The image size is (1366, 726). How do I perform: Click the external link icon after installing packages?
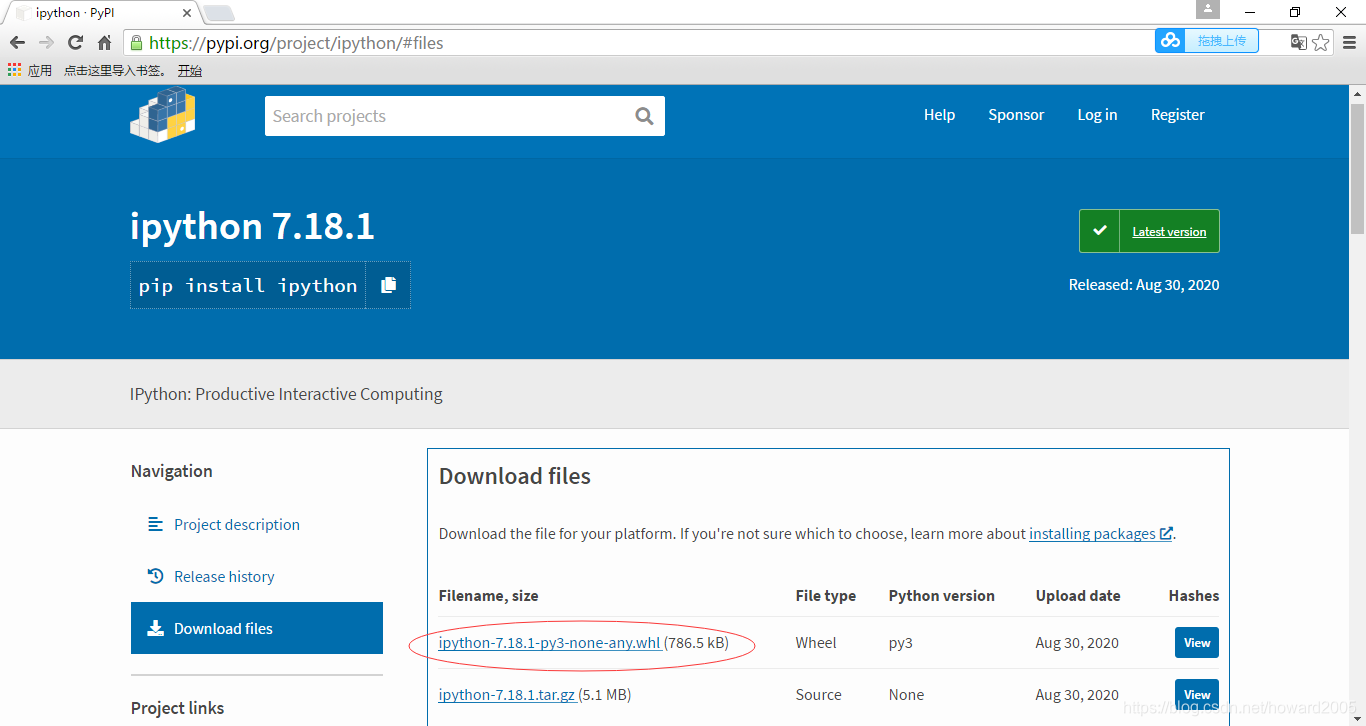pyautogui.click(x=1166, y=534)
